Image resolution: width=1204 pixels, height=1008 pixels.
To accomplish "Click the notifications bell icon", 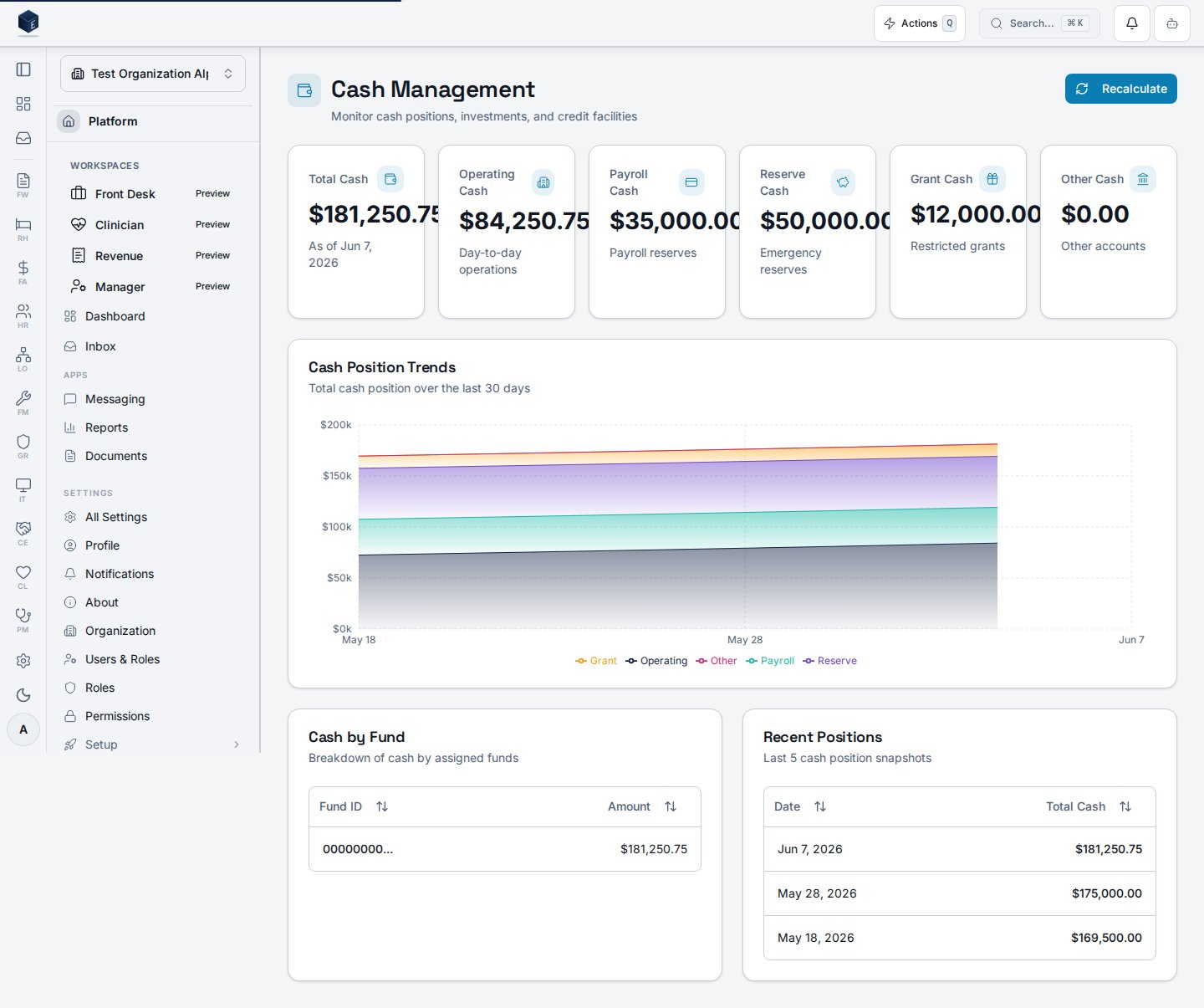I will click(x=1132, y=23).
